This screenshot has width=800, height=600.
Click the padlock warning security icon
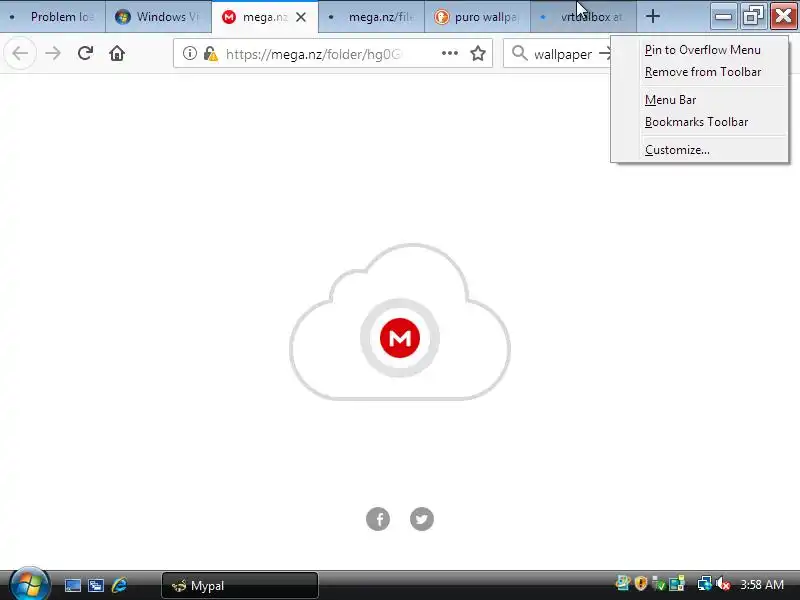click(210, 53)
